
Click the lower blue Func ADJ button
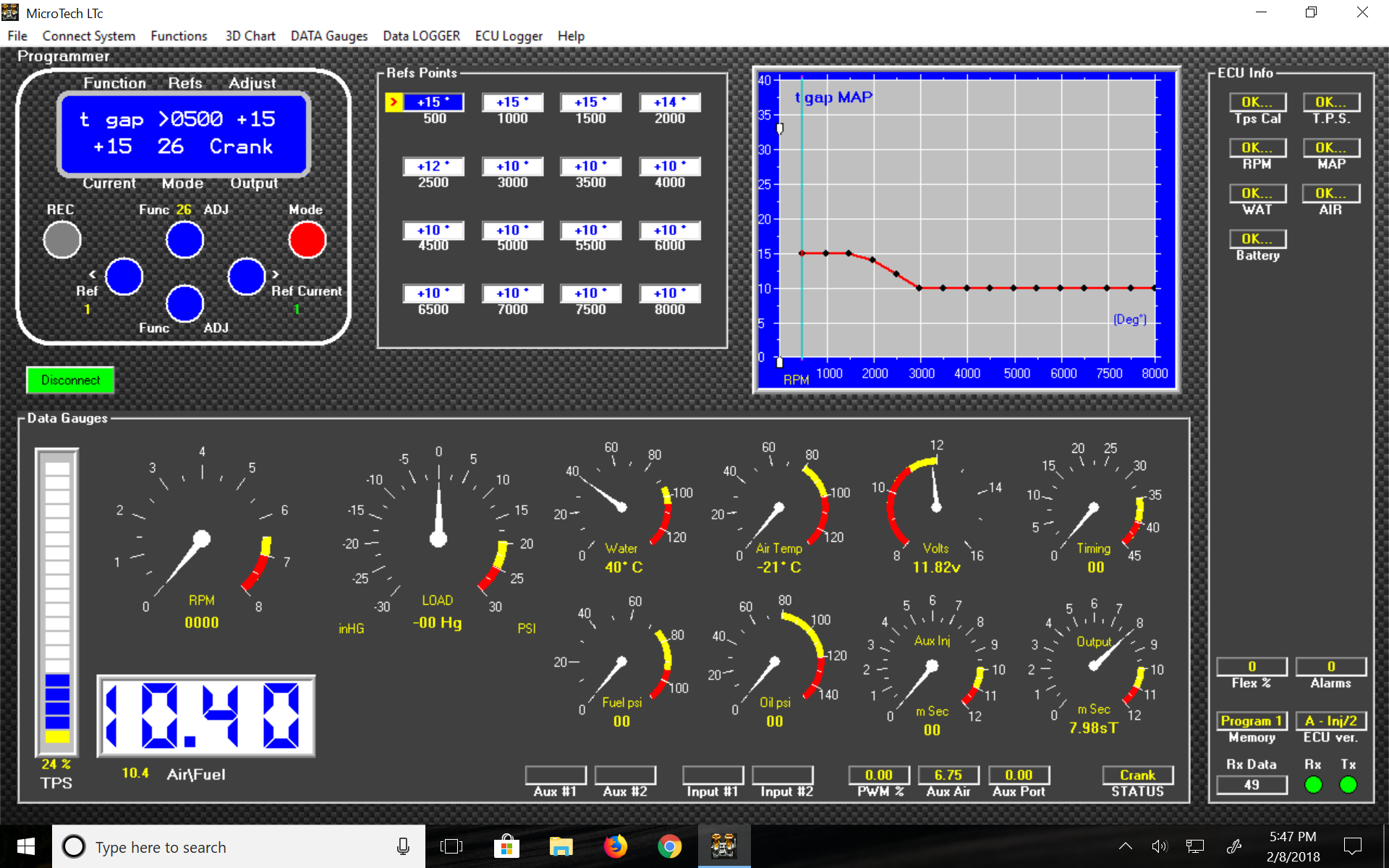pyautogui.click(x=184, y=303)
